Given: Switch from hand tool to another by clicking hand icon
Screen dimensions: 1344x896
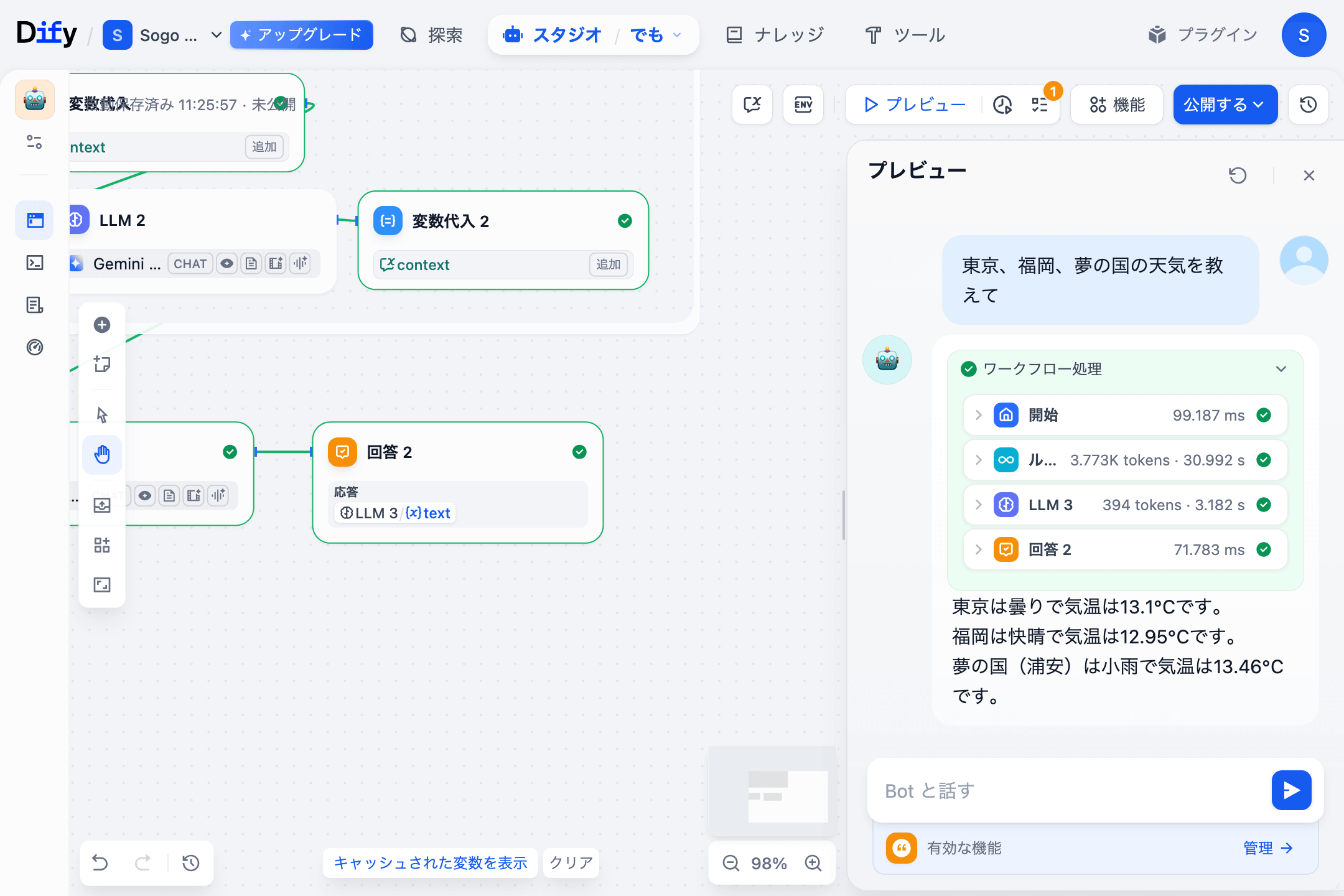Looking at the screenshot, I should point(102,455).
